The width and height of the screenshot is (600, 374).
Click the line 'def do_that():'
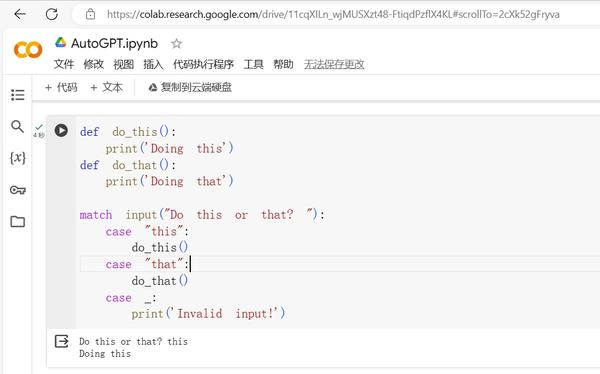coord(128,165)
